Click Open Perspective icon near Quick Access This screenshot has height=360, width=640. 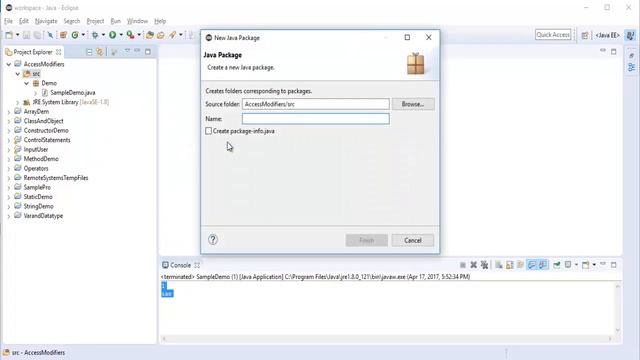tap(585, 36)
